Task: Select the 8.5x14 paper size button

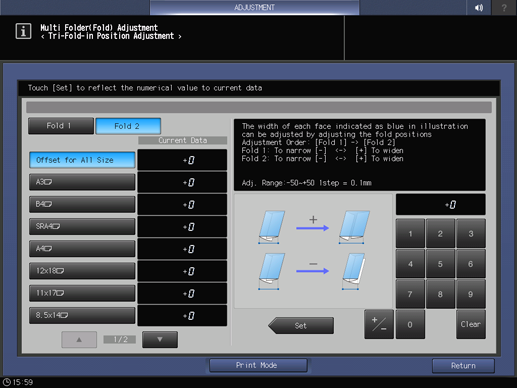Action: point(82,315)
